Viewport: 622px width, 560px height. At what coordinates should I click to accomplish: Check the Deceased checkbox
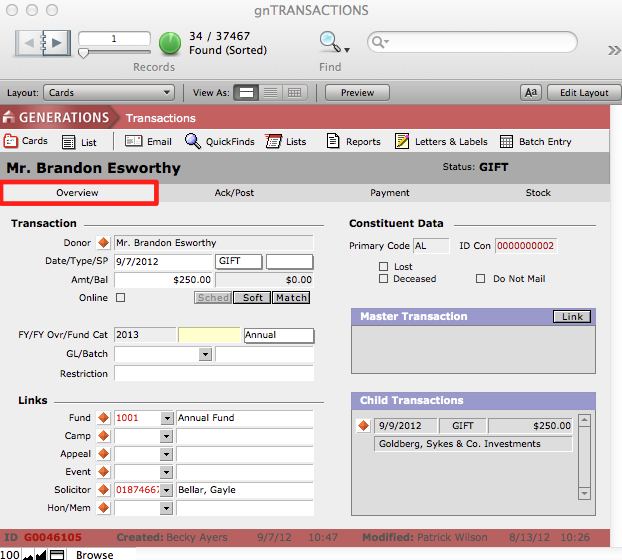[384, 279]
